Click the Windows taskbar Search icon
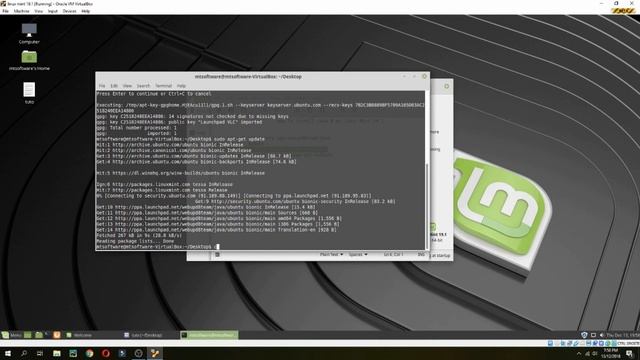Image resolution: width=640 pixels, height=360 pixels. click(24, 353)
